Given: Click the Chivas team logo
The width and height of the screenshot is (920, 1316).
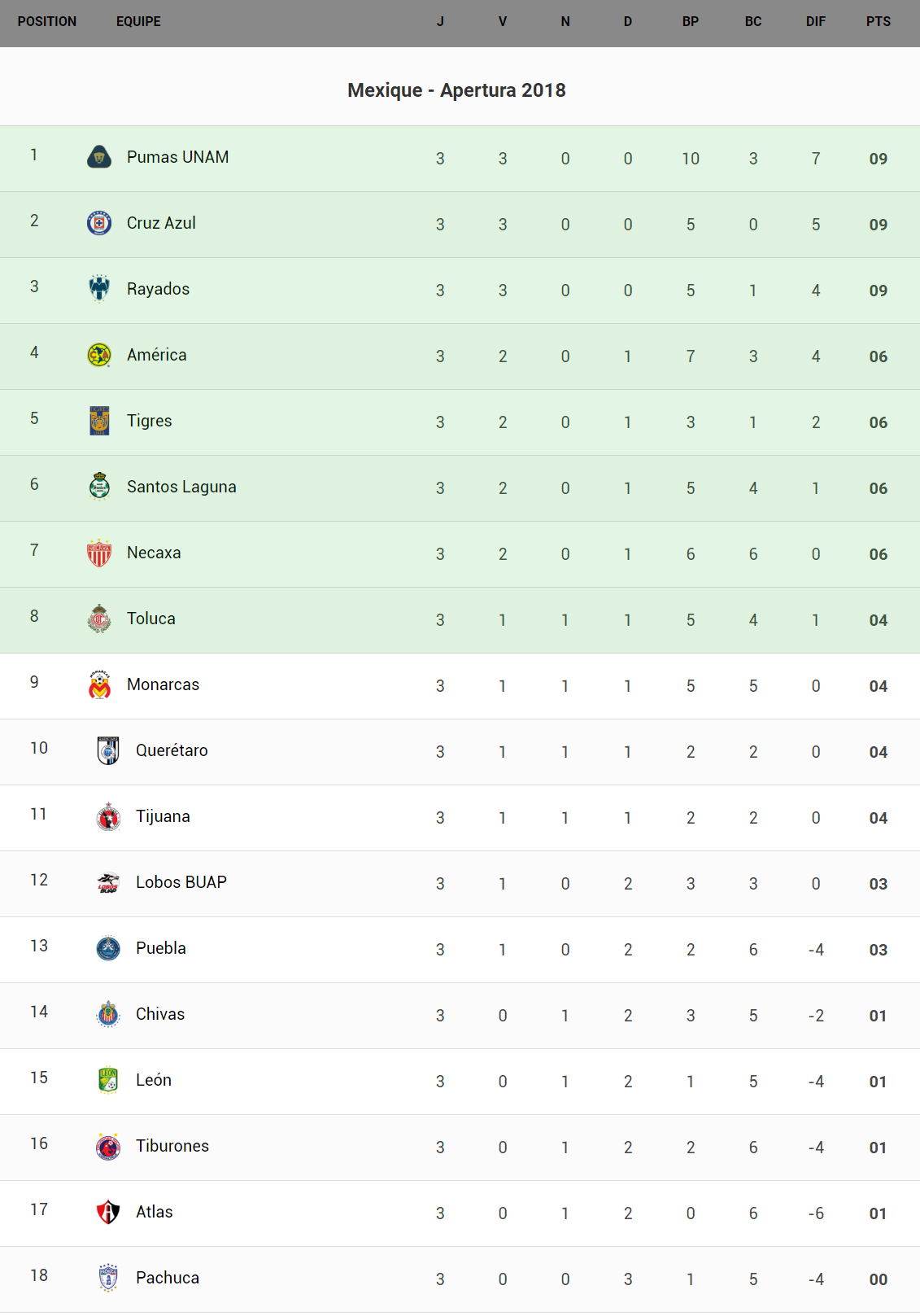Looking at the screenshot, I should pos(108,1014).
